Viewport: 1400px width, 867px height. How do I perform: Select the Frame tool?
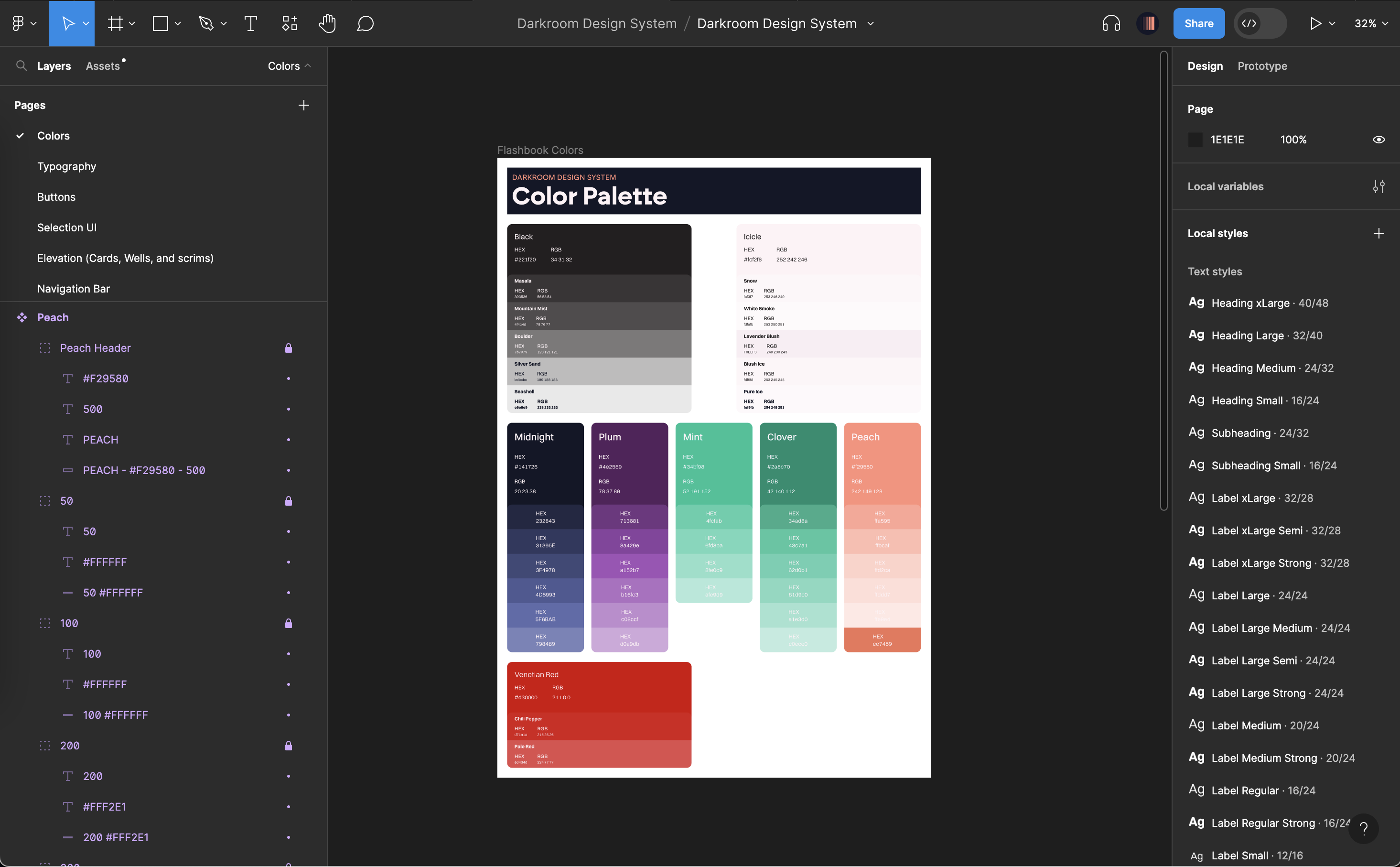tap(116, 23)
